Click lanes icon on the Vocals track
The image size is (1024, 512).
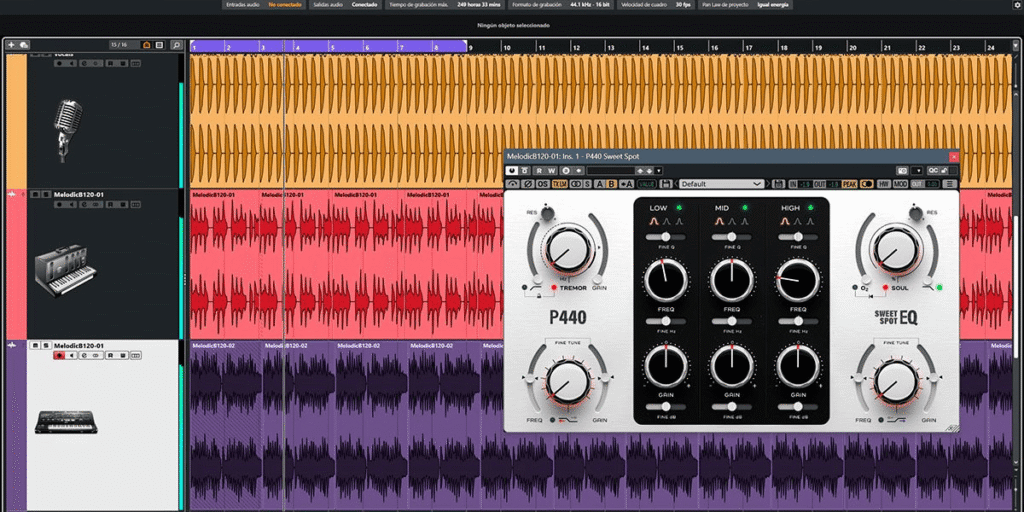pyautogui.click(x=135, y=63)
